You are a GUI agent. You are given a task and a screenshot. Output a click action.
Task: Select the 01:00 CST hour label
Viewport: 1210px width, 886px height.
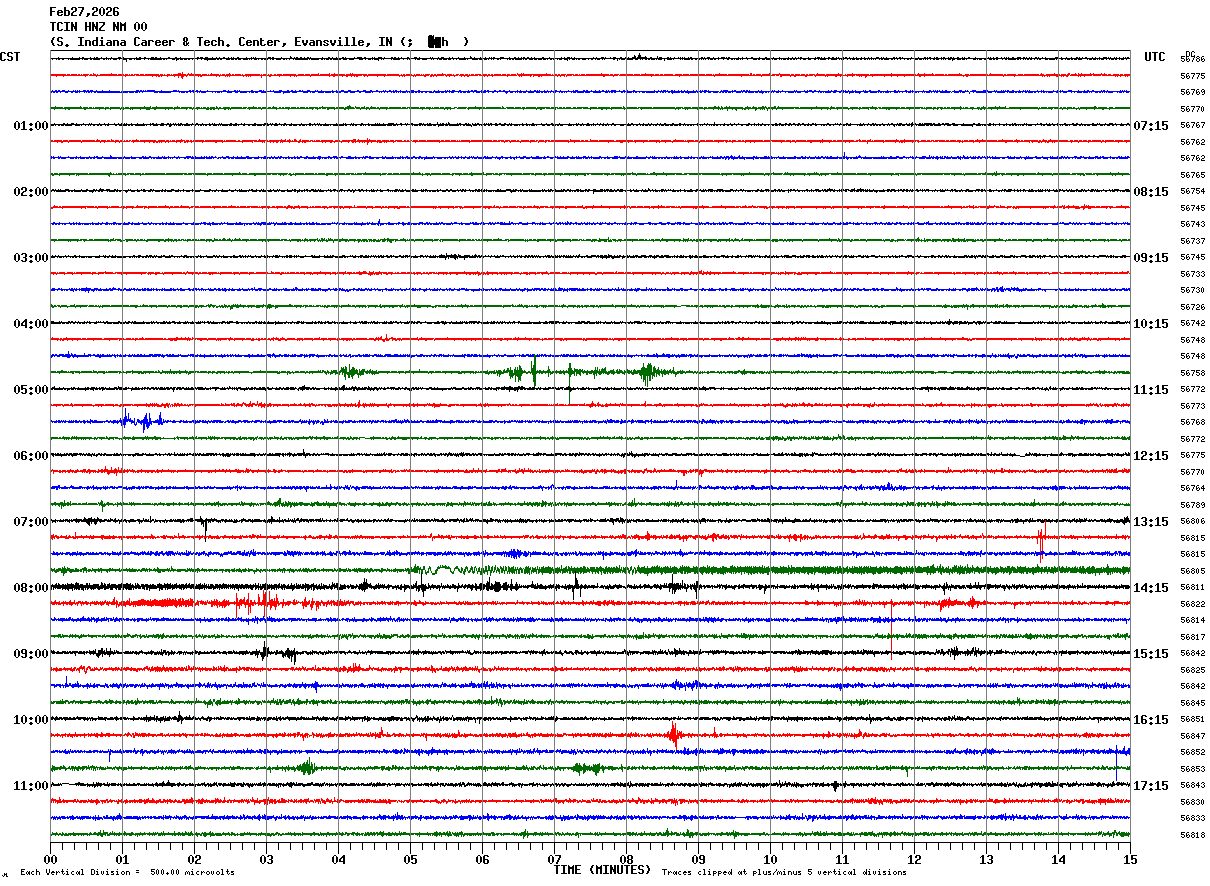pos(30,126)
